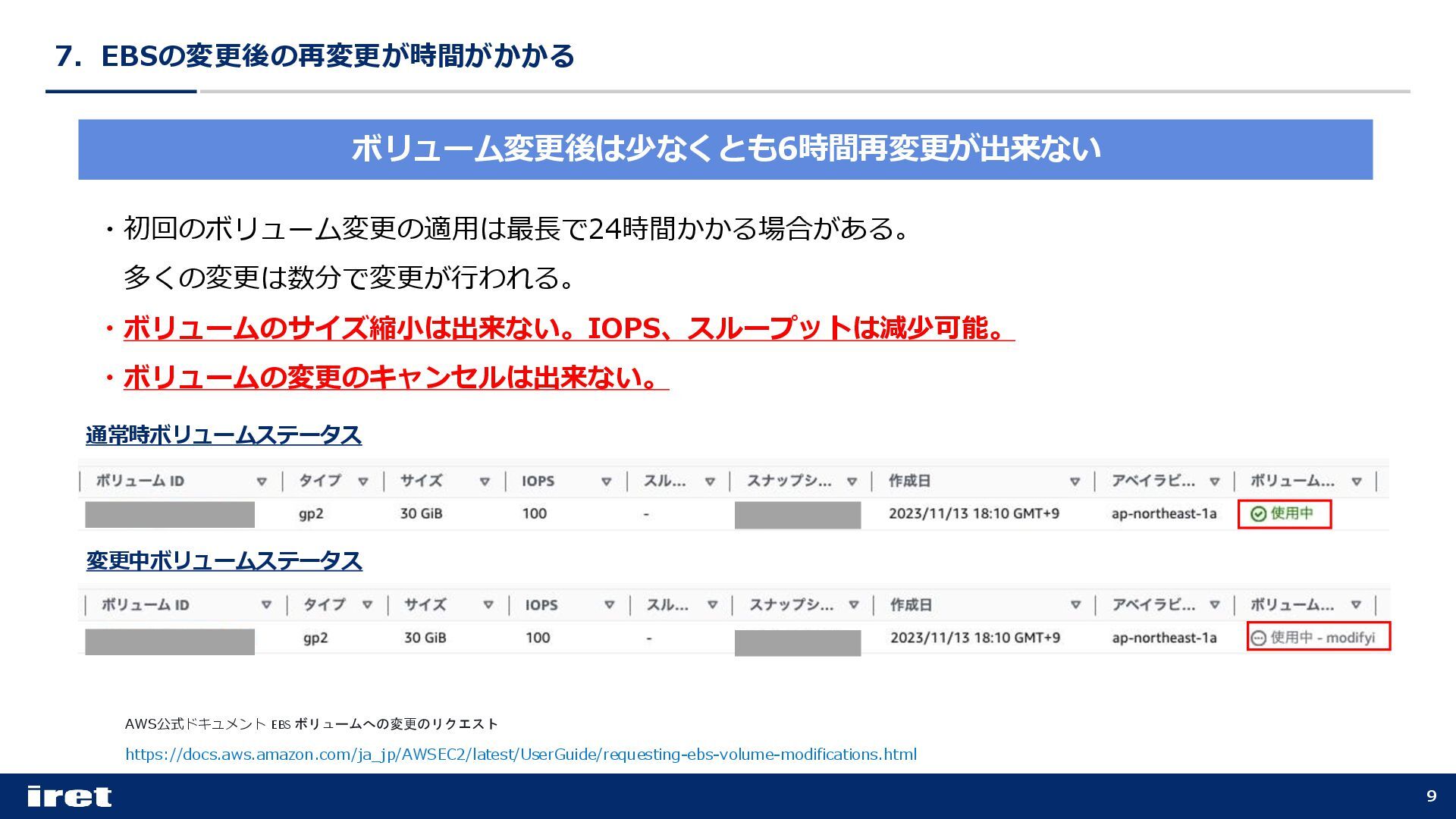Sort lower table by スル... column arrow

coord(712,605)
